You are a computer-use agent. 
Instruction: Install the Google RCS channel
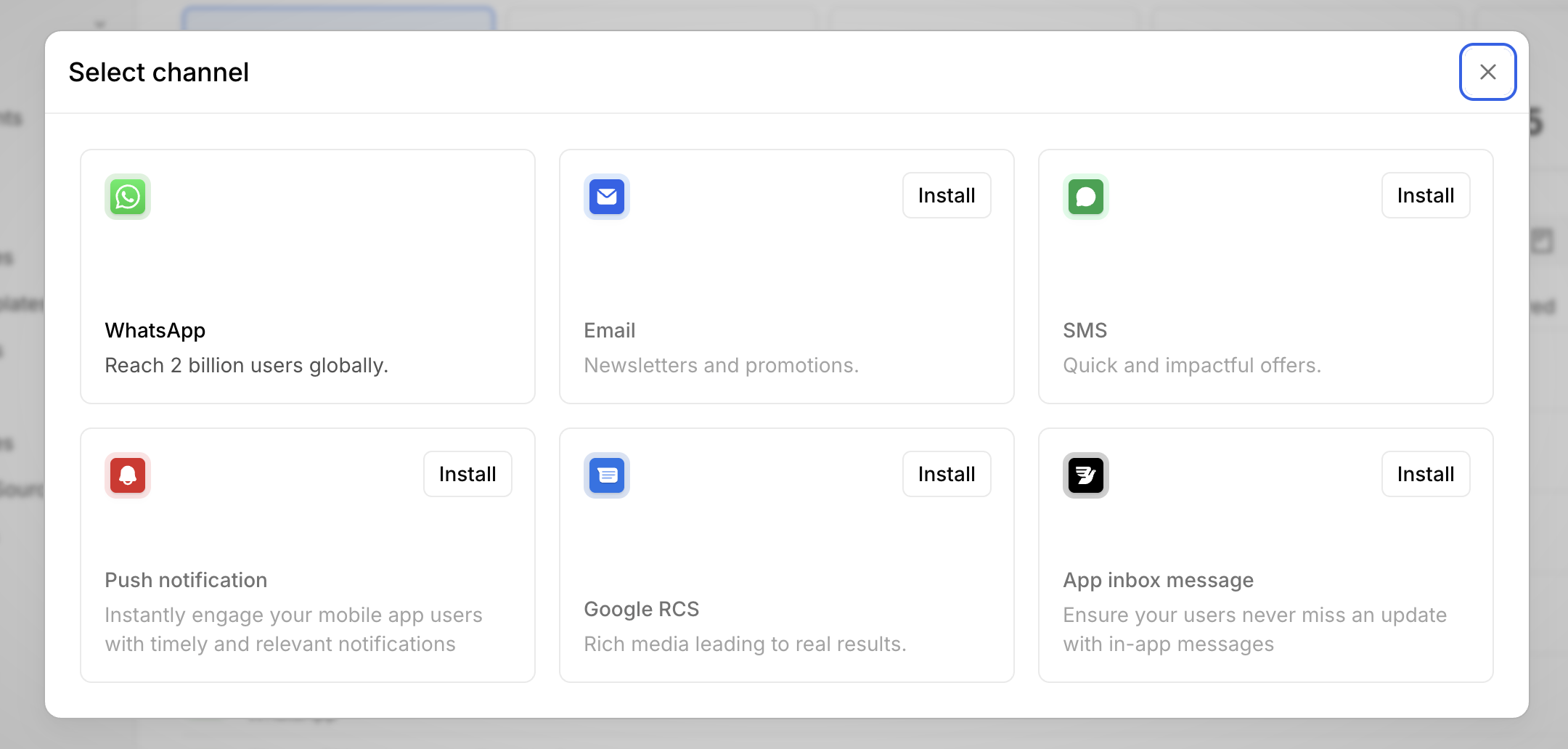point(947,474)
